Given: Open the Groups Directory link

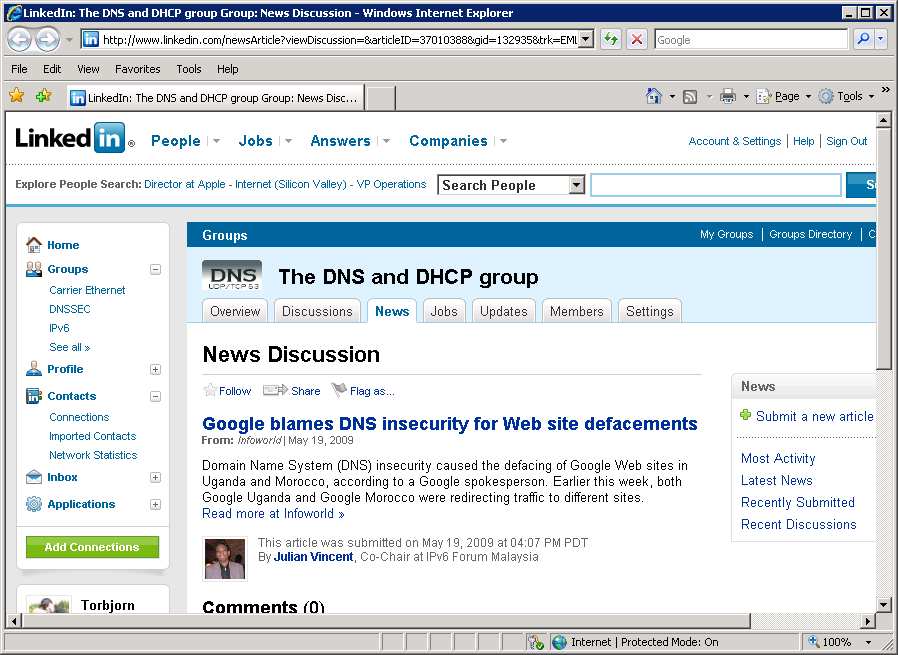Looking at the screenshot, I should pyautogui.click(x=810, y=234).
